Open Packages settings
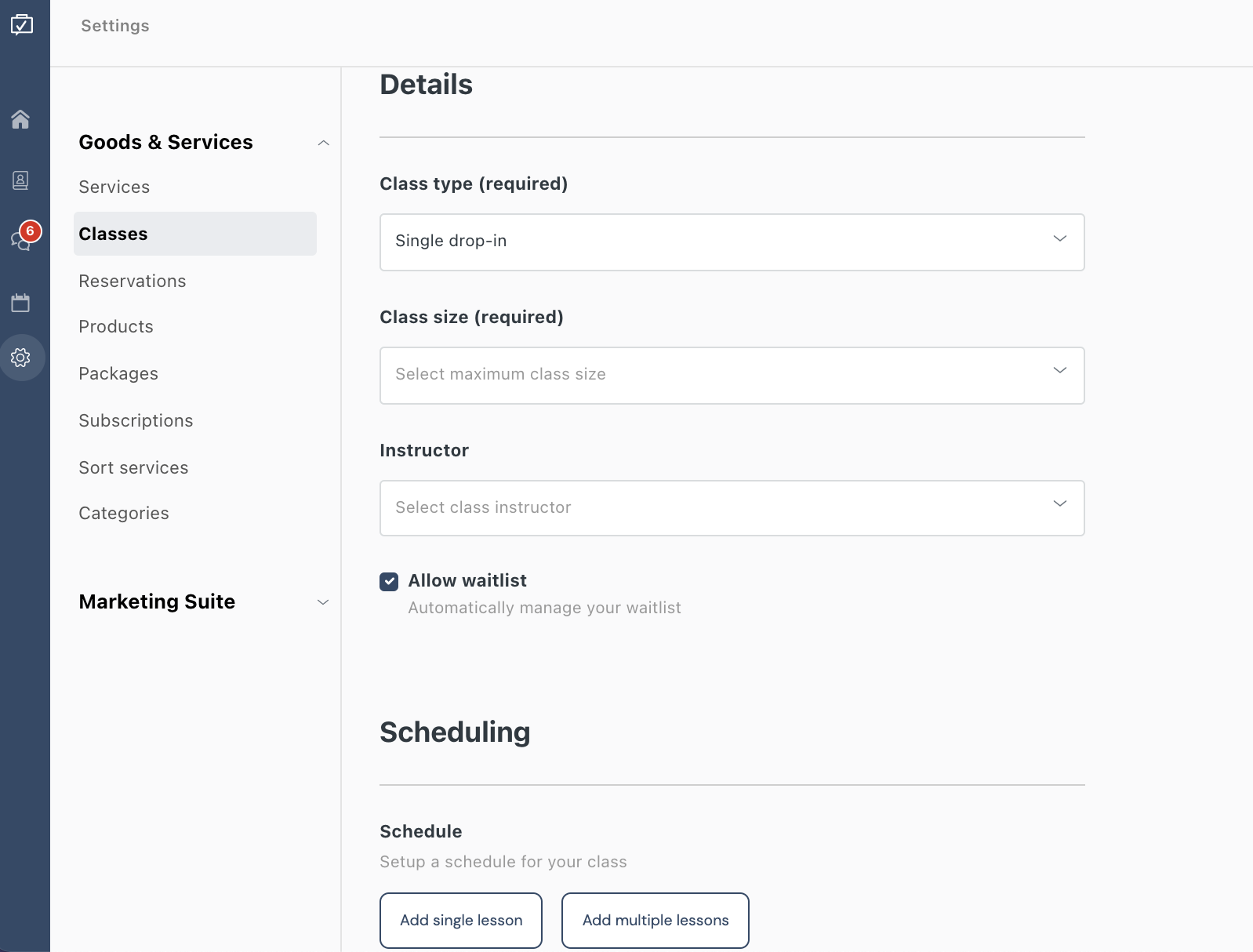This screenshot has width=1253, height=952. 118,373
